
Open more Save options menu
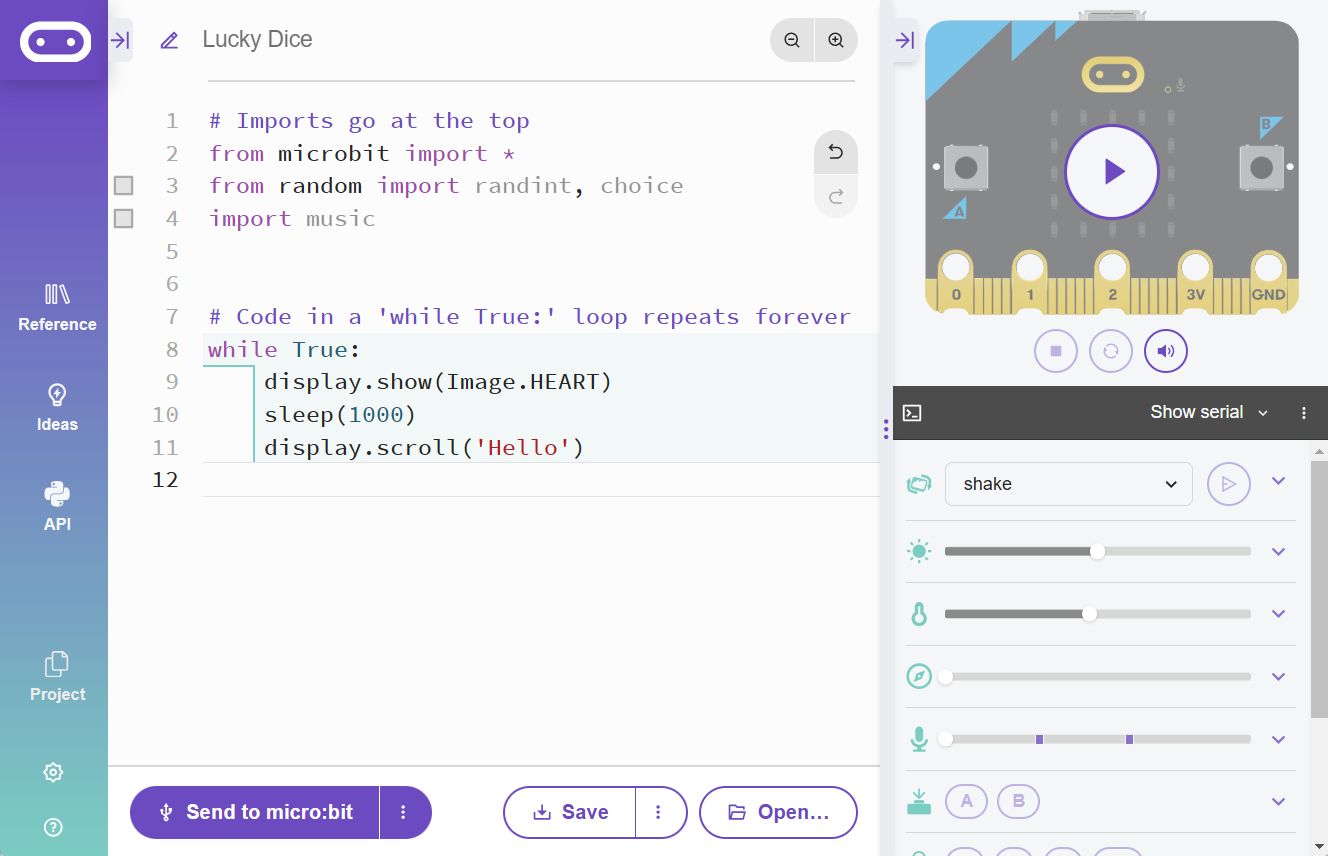coord(660,812)
